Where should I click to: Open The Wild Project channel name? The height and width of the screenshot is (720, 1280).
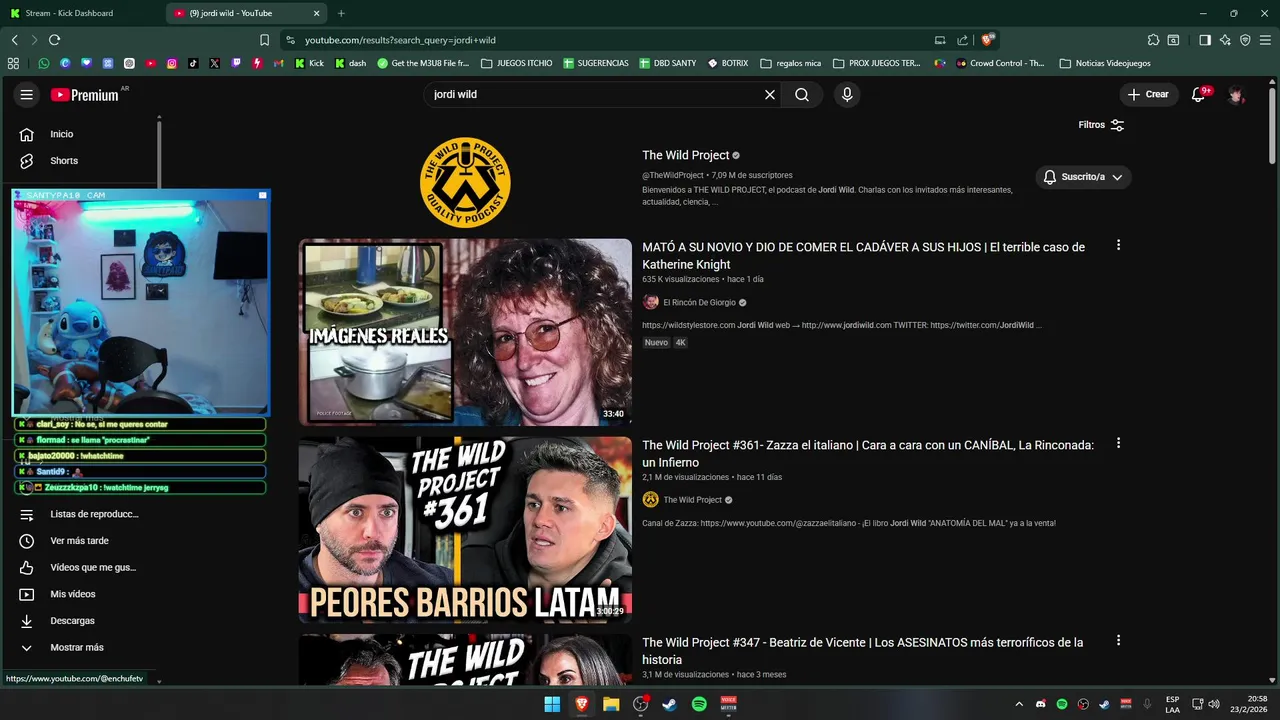686,155
